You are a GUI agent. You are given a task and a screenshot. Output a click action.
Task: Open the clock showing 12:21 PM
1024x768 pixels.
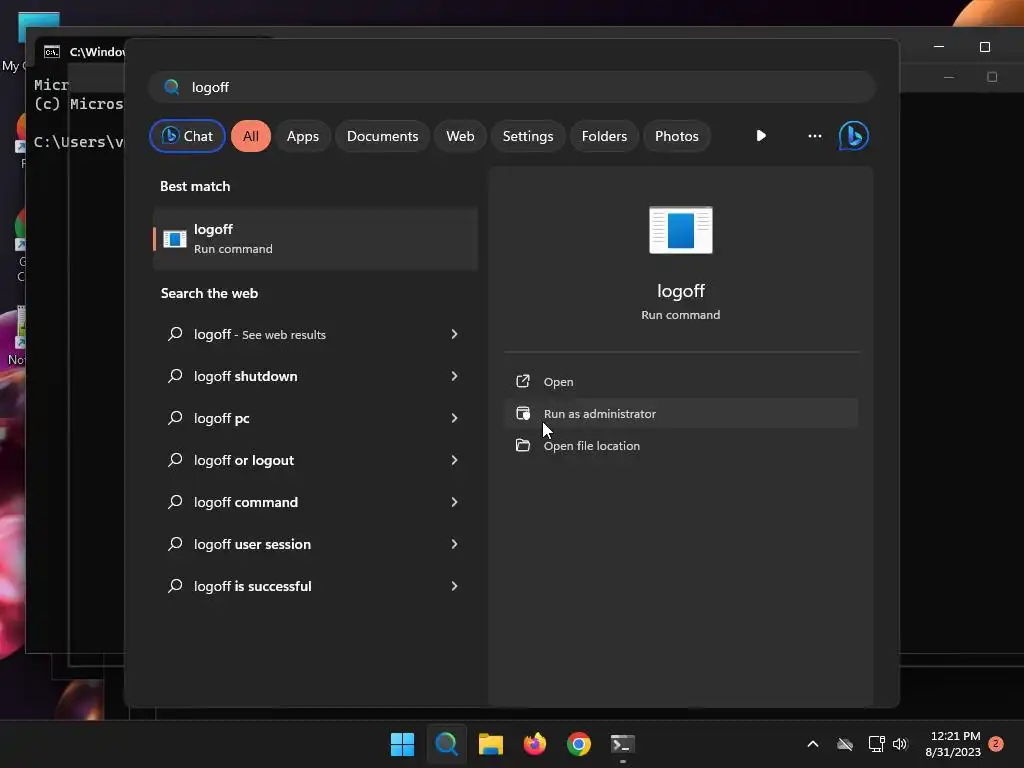(953, 744)
